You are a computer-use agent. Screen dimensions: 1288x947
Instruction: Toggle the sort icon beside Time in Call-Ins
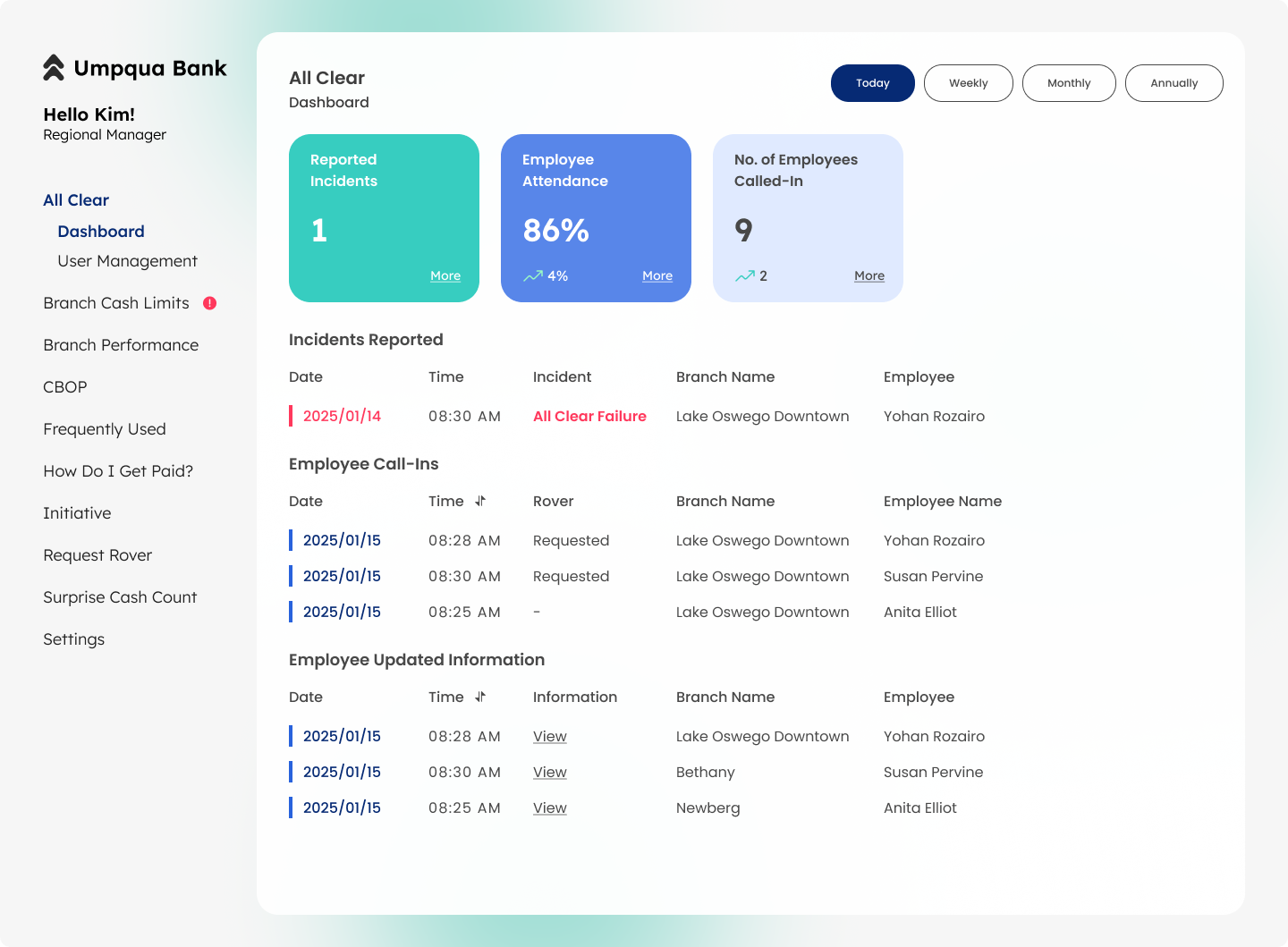click(x=480, y=502)
